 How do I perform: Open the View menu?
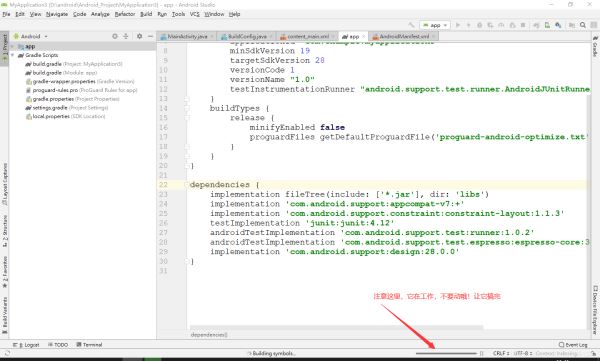pos(35,14)
